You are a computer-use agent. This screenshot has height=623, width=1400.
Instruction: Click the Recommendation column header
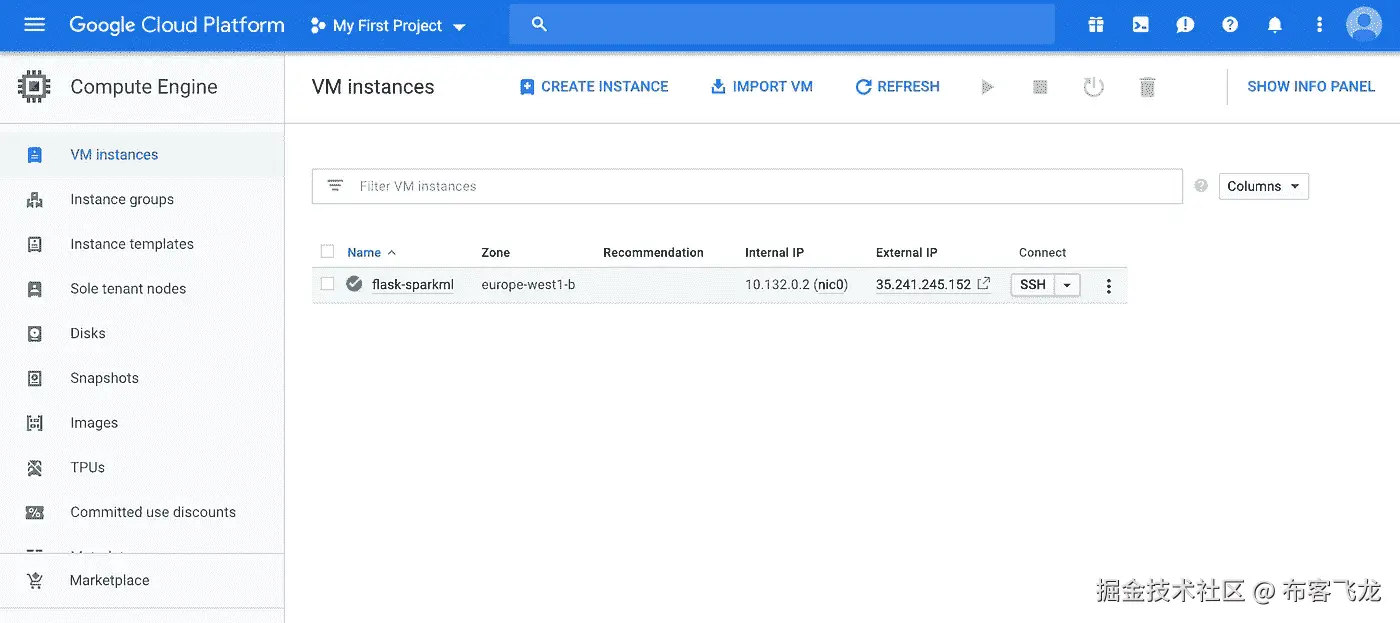653,253
